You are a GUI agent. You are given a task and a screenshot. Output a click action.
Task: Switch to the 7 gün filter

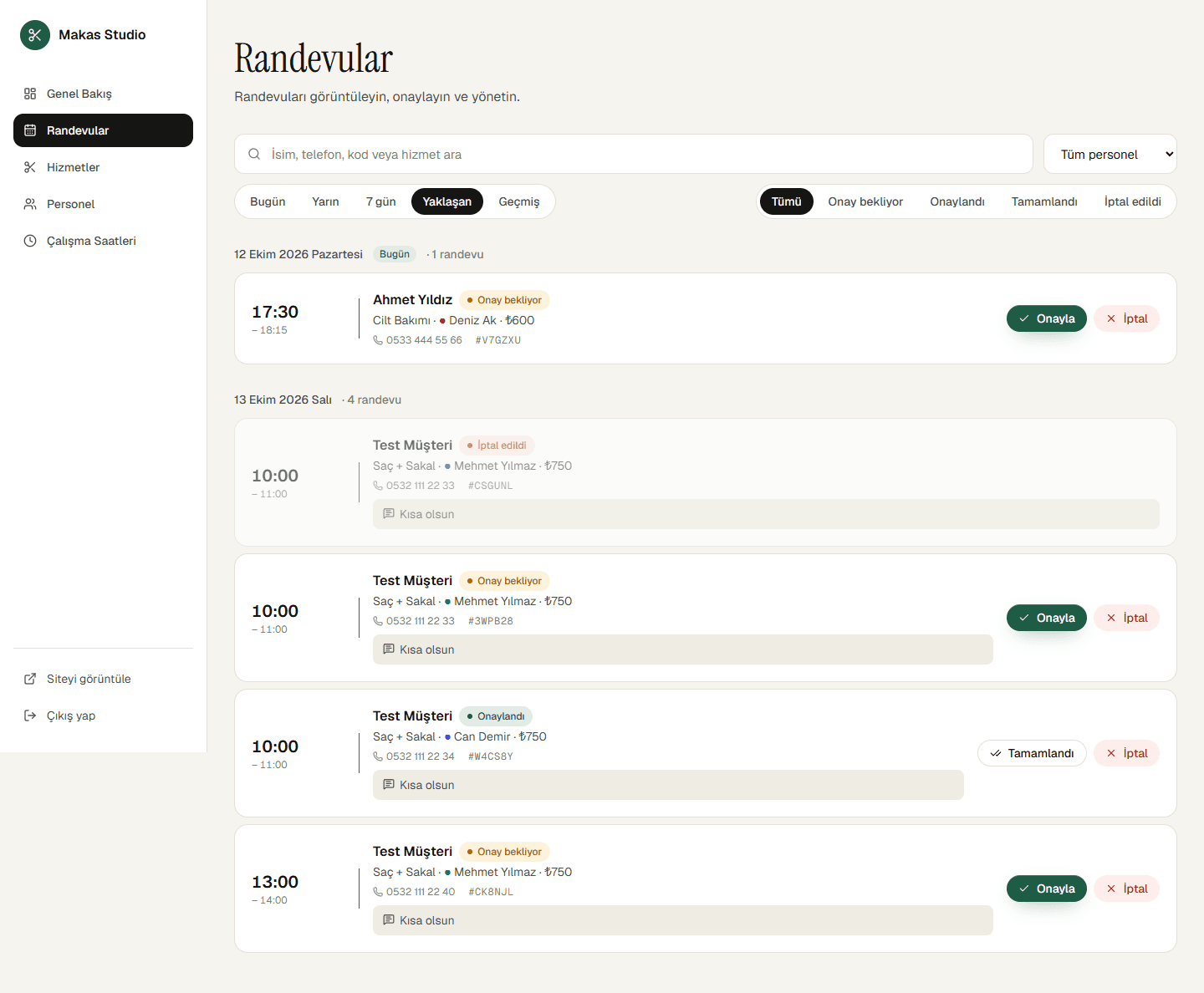pos(380,201)
